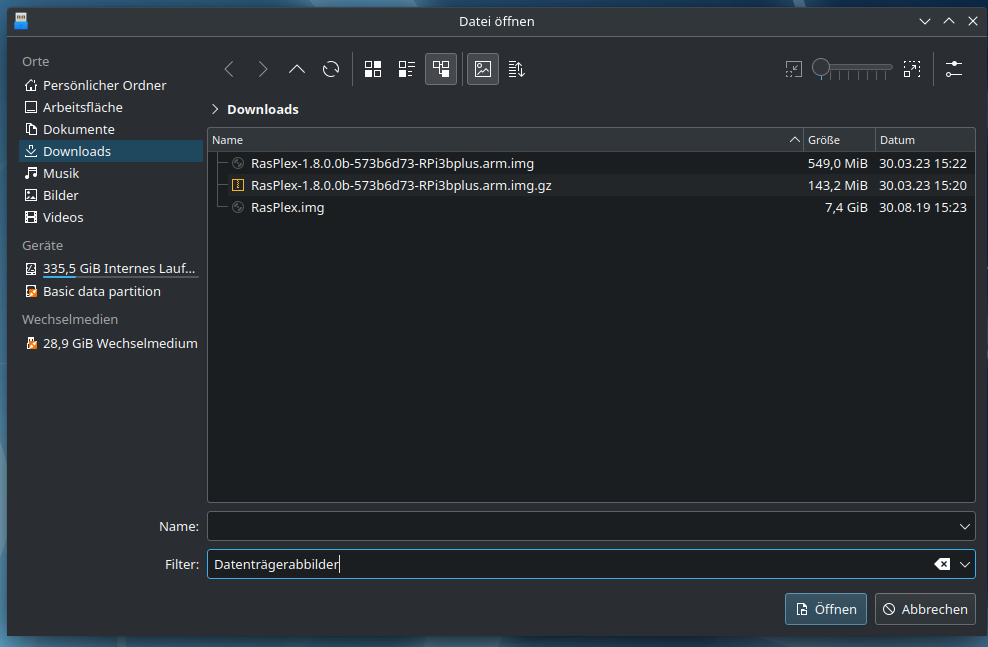Click disk image icon of RasPlex.img
988x647 pixels.
click(x=238, y=207)
